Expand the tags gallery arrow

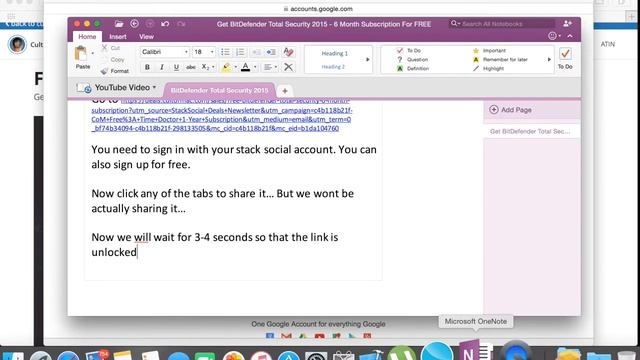[549, 60]
